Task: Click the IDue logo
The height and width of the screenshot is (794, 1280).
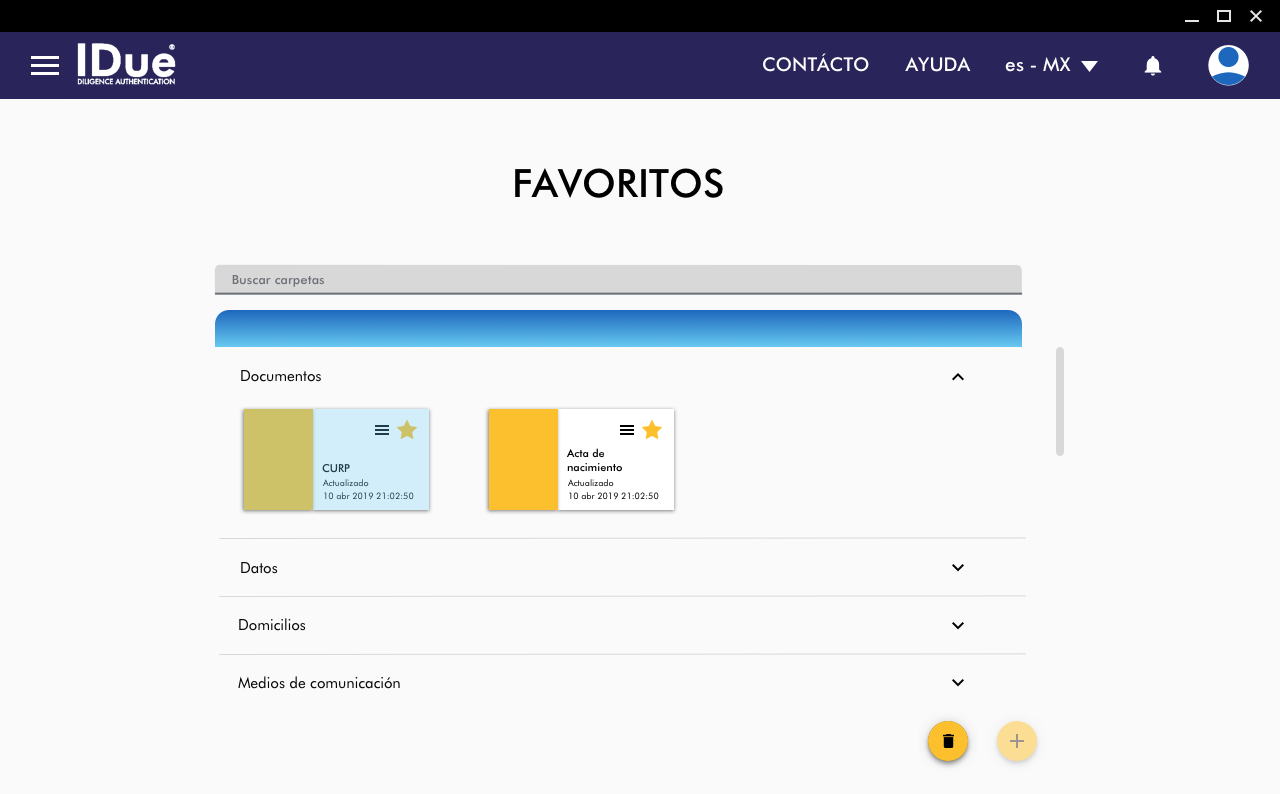Action: coord(126,64)
